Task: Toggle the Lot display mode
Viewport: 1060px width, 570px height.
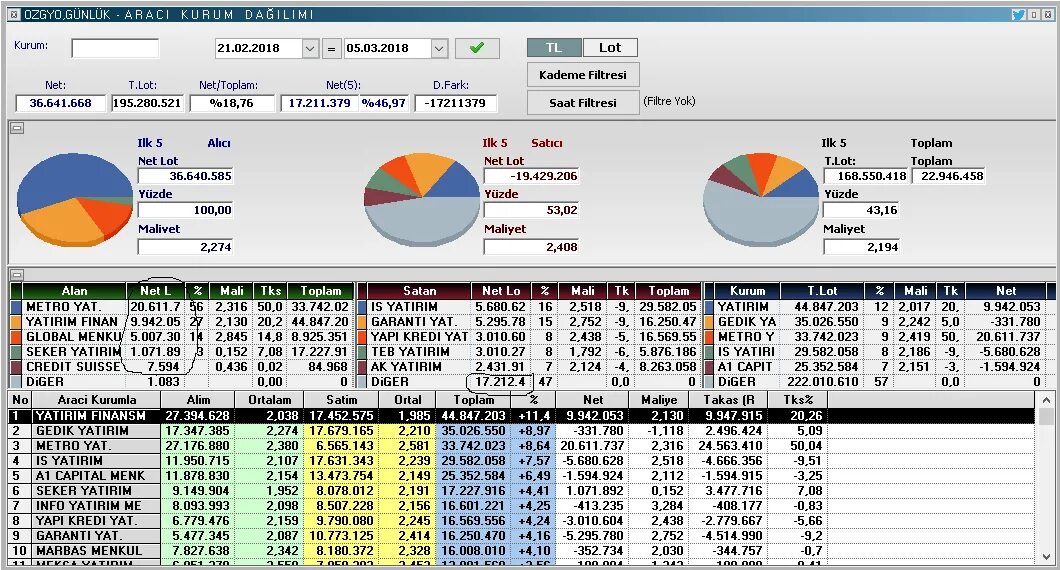Action: point(610,47)
